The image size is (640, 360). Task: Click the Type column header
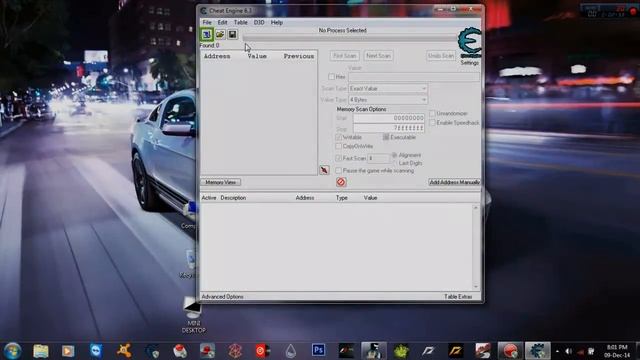coord(342,198)
